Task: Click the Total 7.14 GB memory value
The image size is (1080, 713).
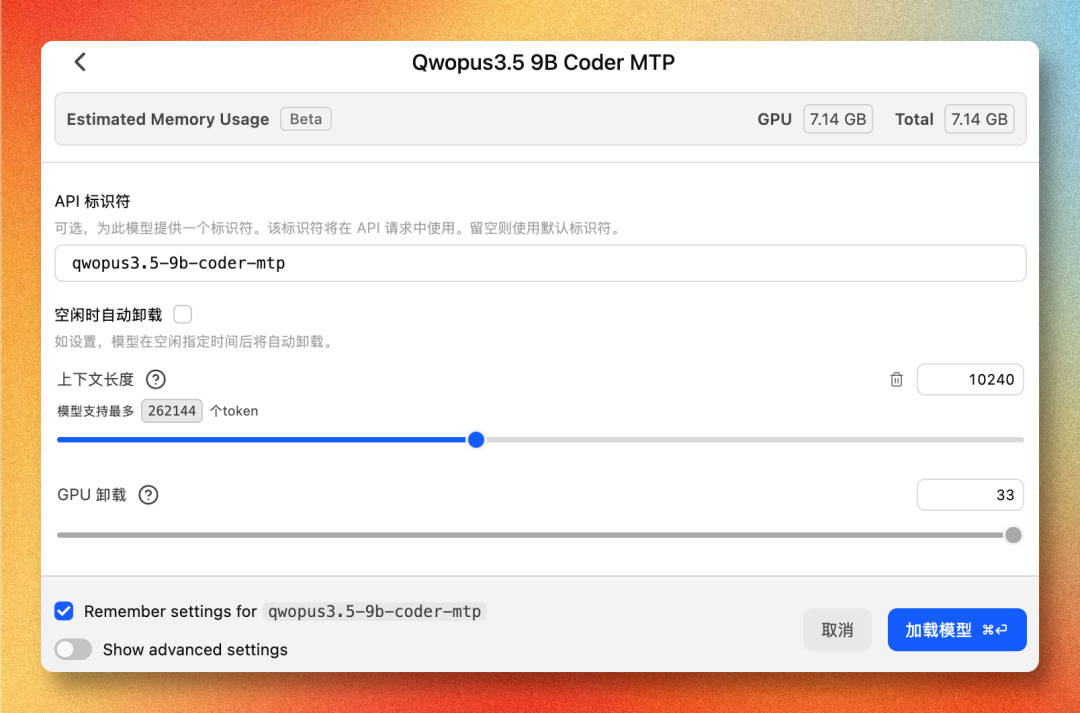Action: pos(979,119)
